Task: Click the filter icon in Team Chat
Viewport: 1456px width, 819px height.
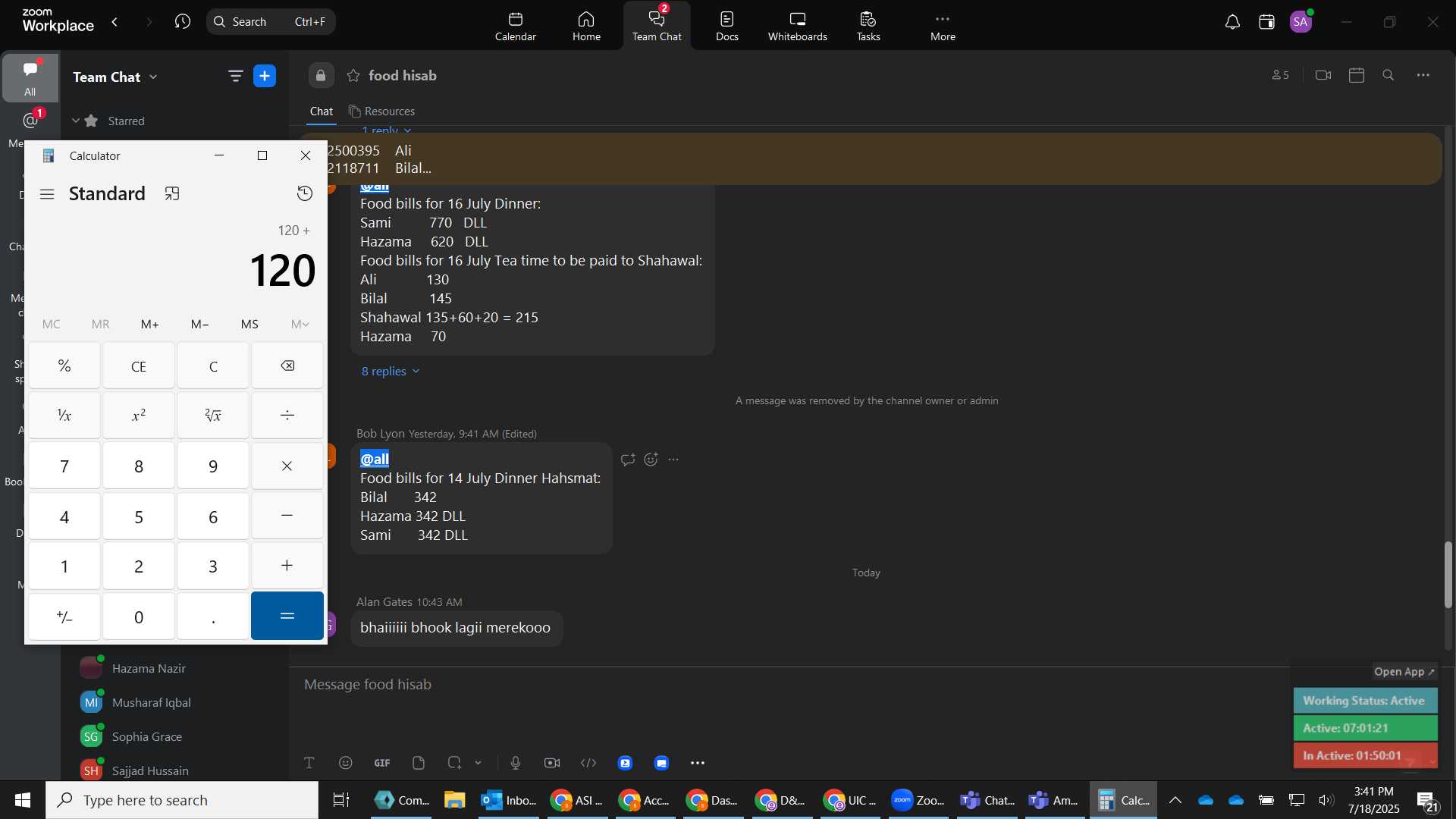Action: 235,76
